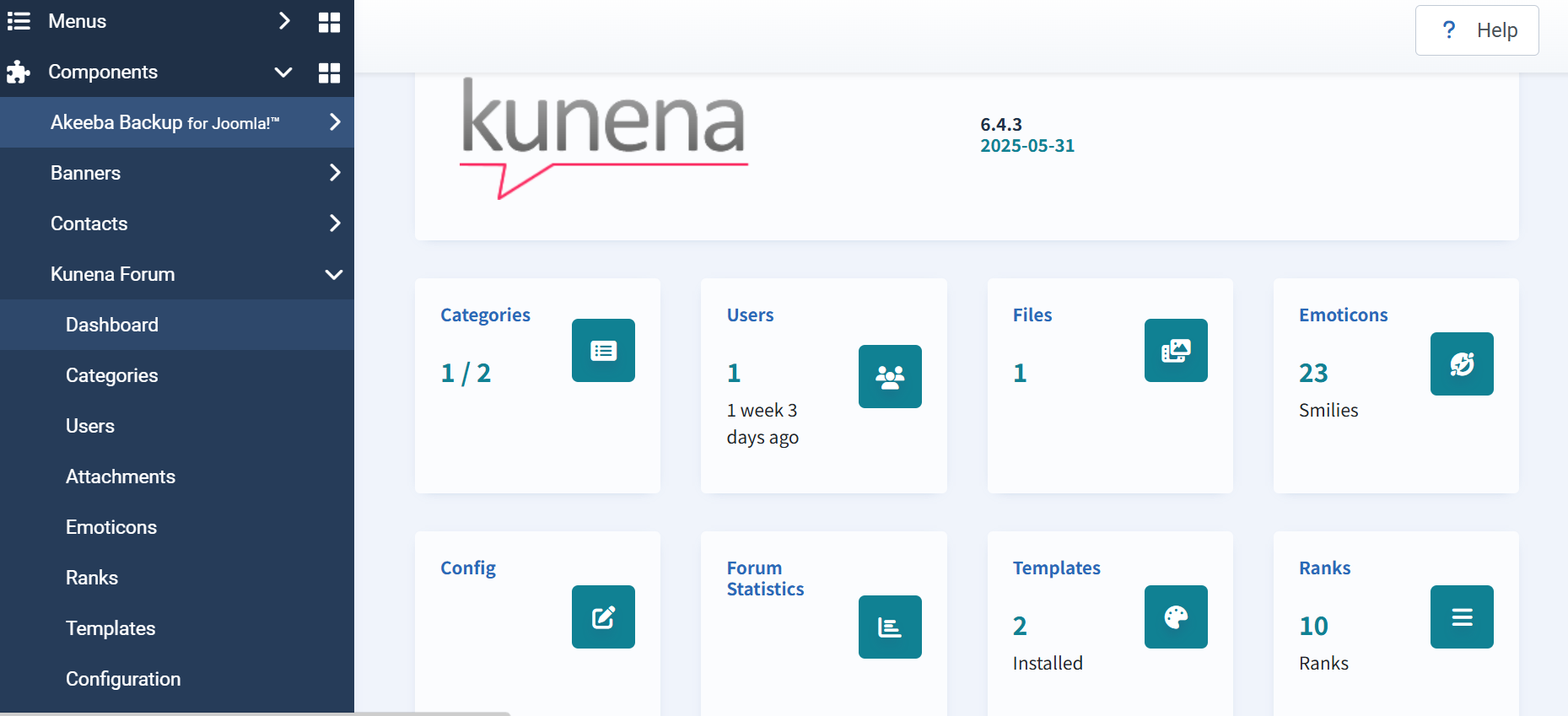Viewport: 1568px width, 716px height.
Task: Click the Help question mark icon
Action: (1449, 30)
